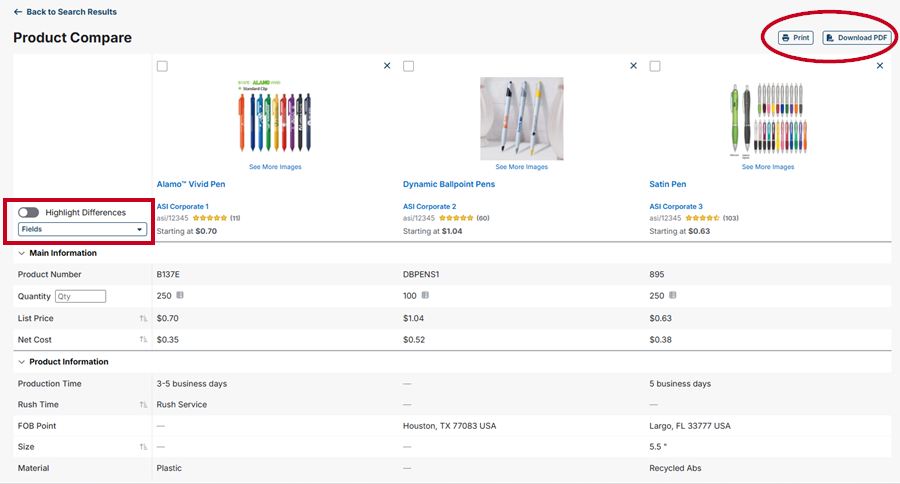Sort products by List Price icon
The image size is (900, 484).
tap(143, 318)
